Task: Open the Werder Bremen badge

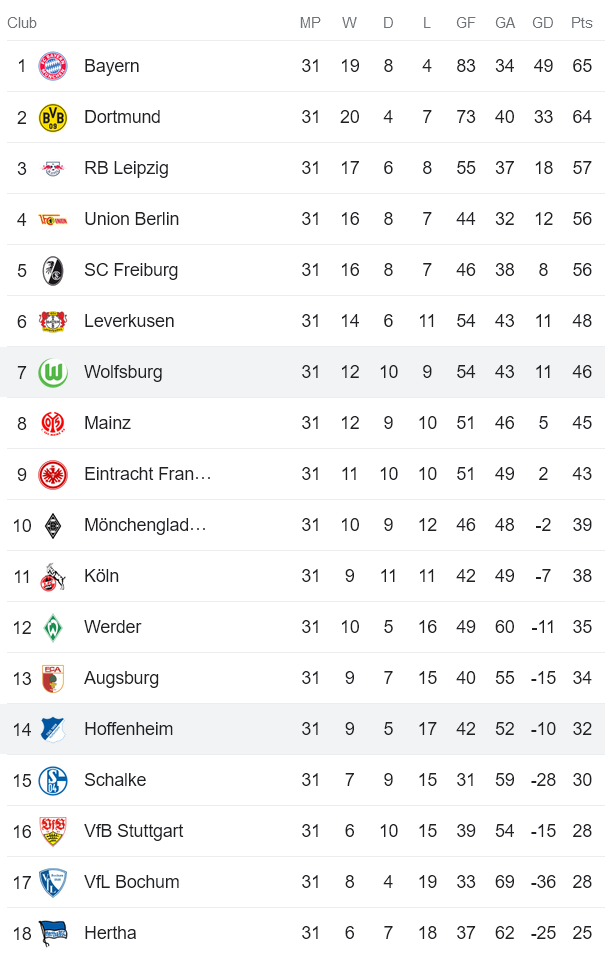Action: coord(54,627)
